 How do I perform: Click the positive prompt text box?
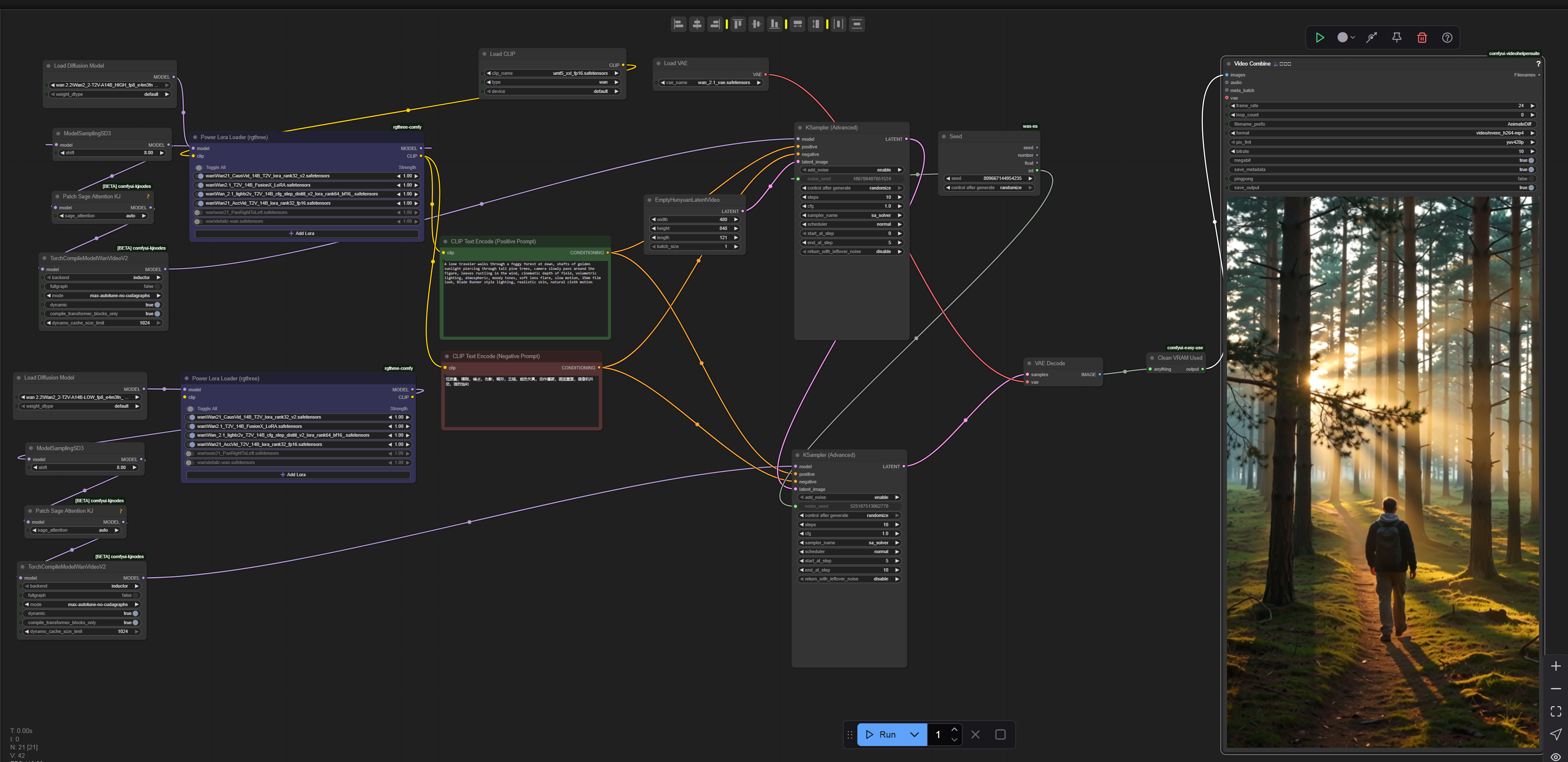(525, 298)
